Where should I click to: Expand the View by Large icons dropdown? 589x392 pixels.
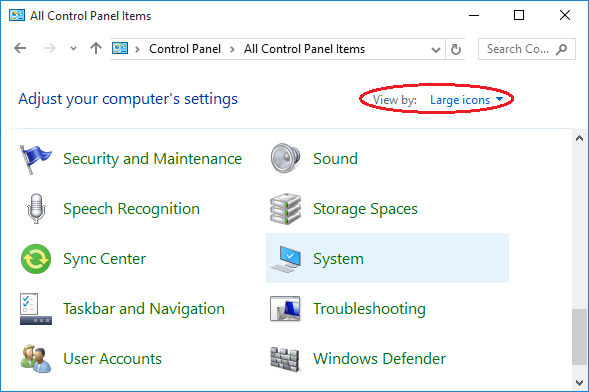tap(466, 100)
